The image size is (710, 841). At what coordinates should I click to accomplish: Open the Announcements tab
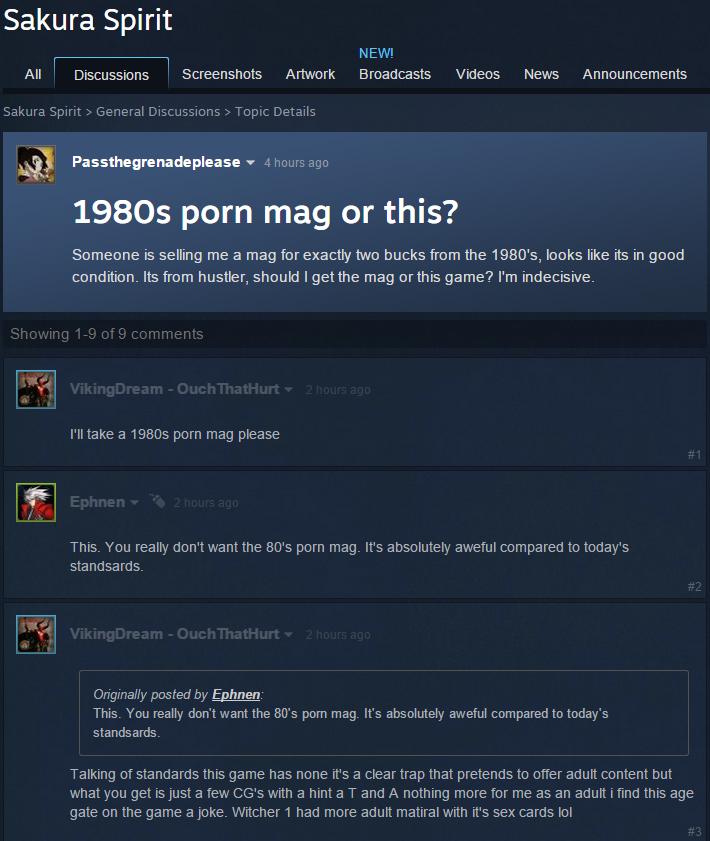coord(634,74)
